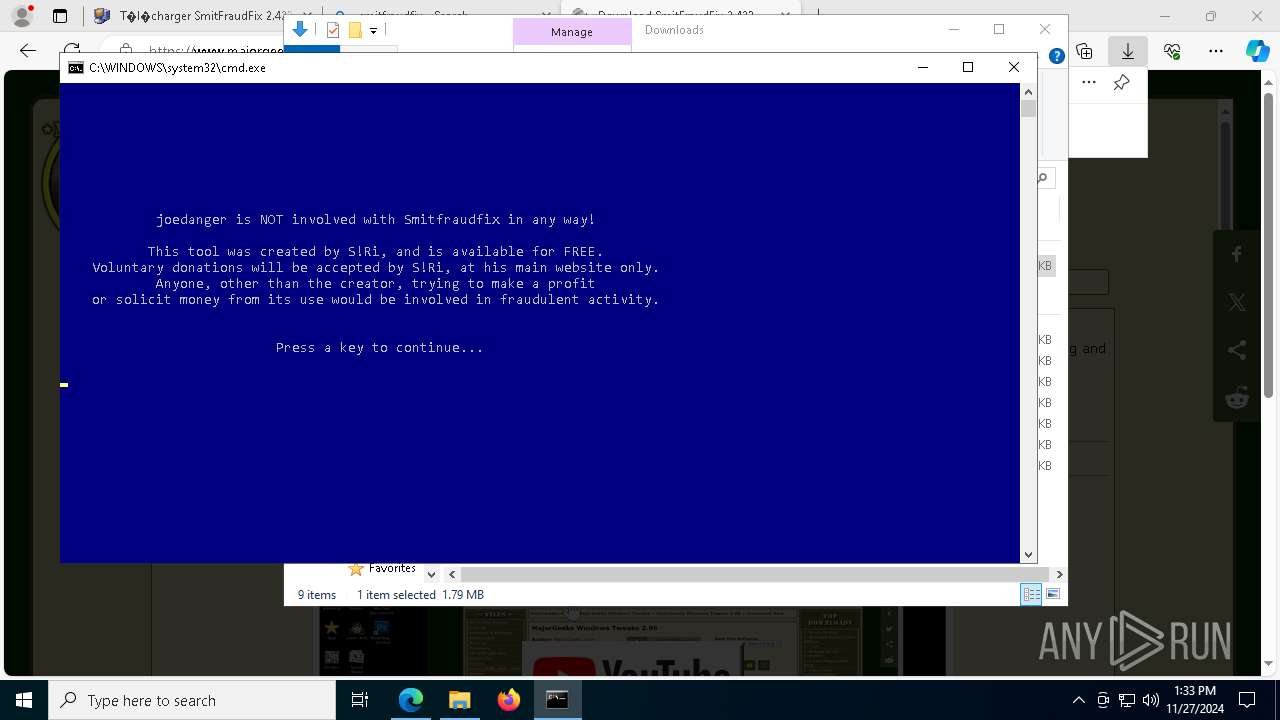Screen dimensions: 1280x720
Task: Open Edge Settings and more menu
Action: point(1216,51)
